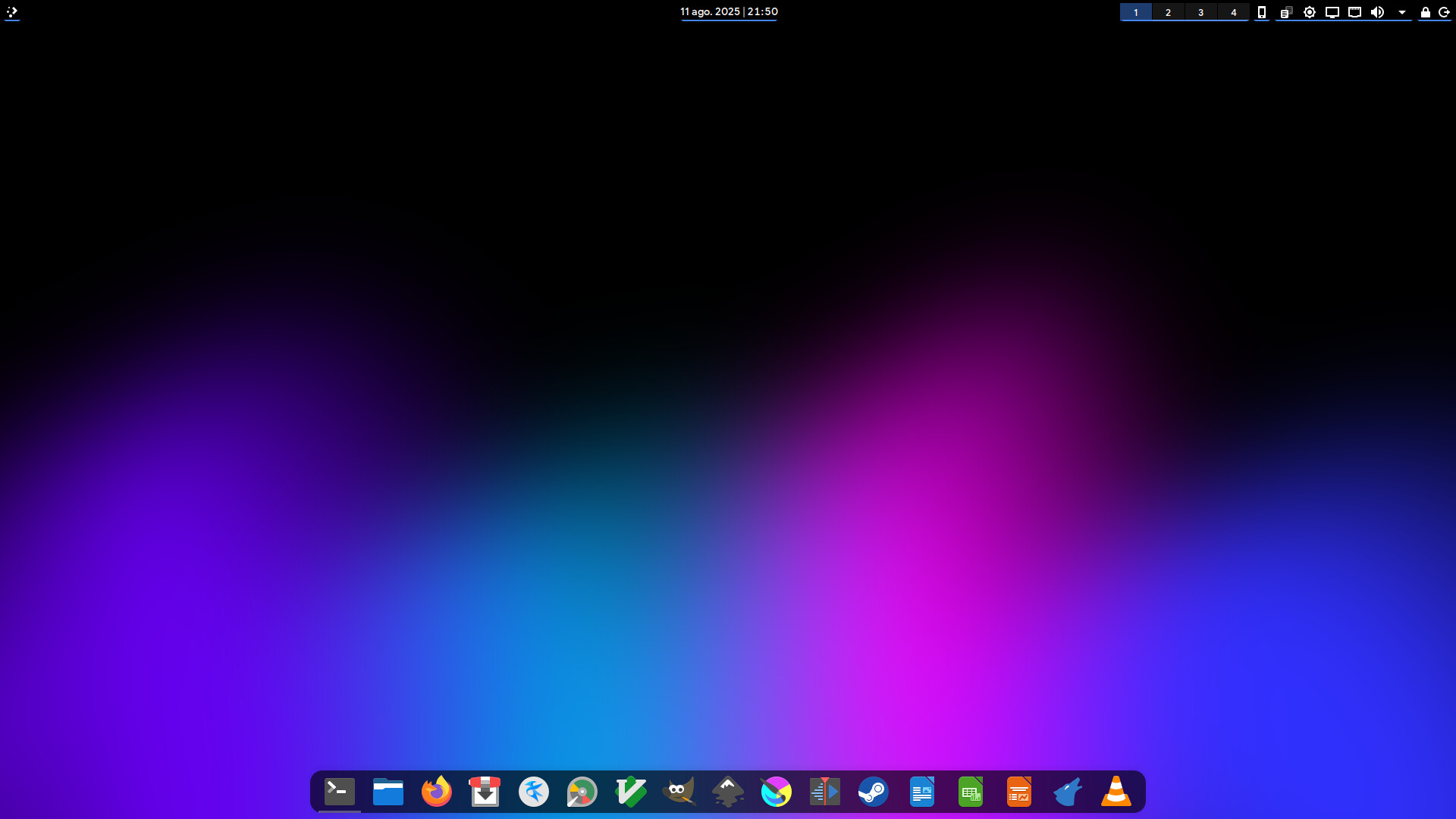This screenshot has height=819, width=1456.
Task: Switch to workspace 4
Action: [1234, 12]
